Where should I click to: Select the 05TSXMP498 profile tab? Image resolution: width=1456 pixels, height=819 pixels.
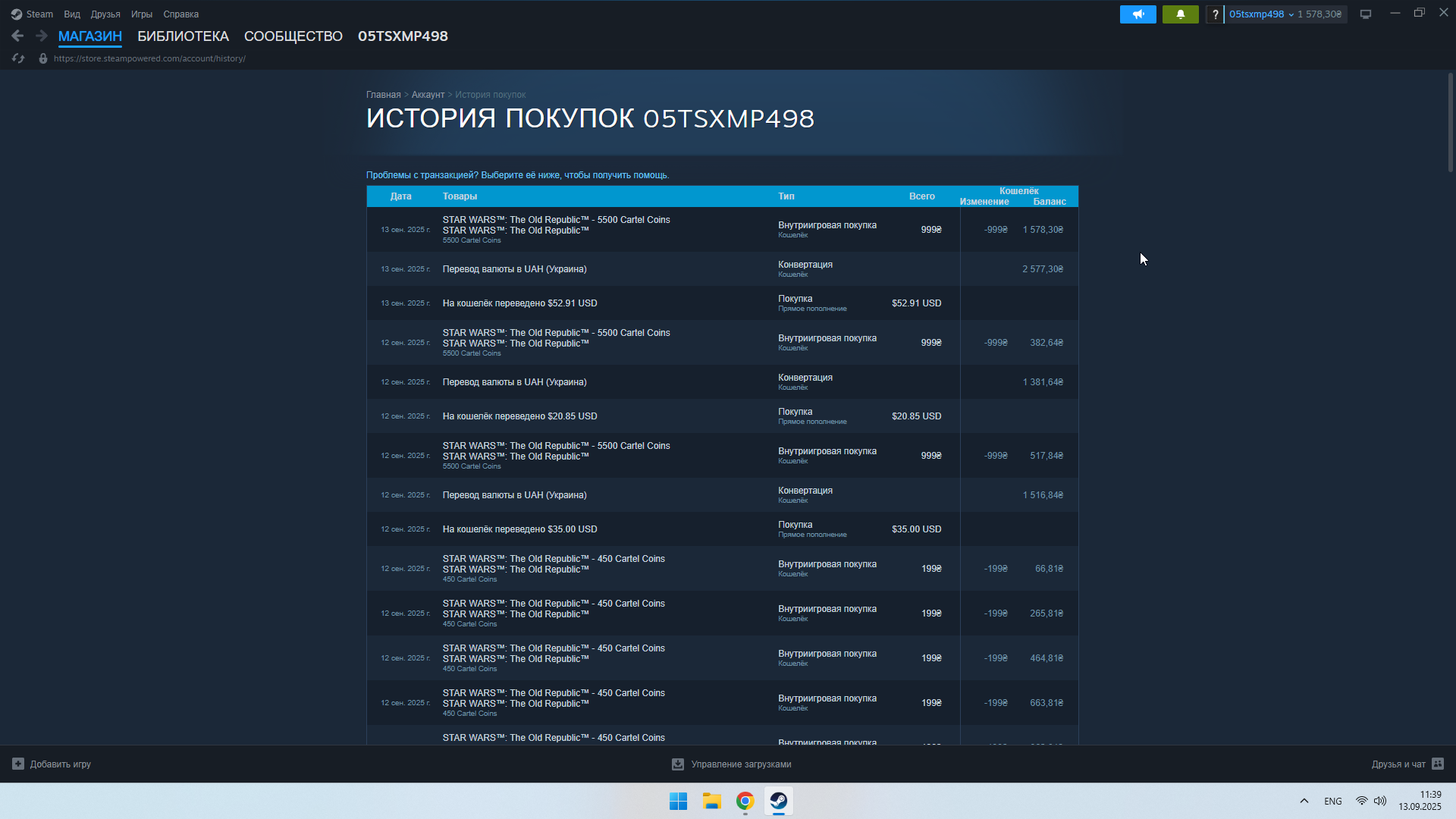tap(403, 36)
